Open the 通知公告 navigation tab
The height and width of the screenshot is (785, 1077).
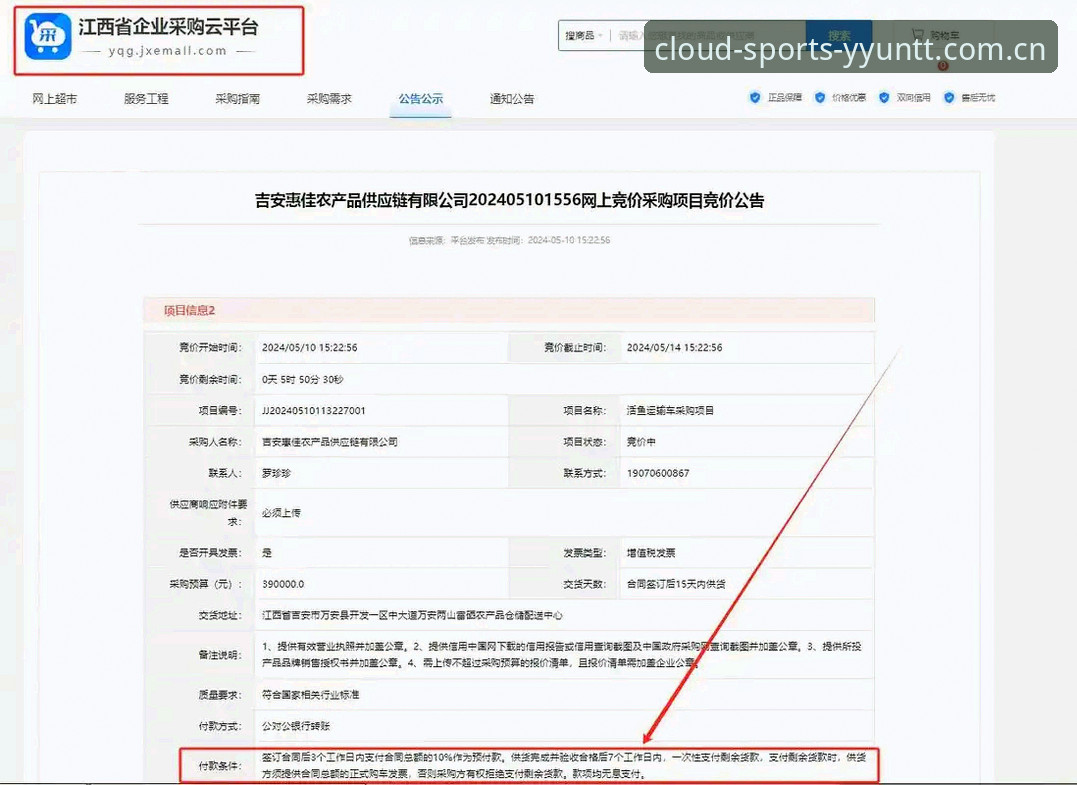pos(512,99)
